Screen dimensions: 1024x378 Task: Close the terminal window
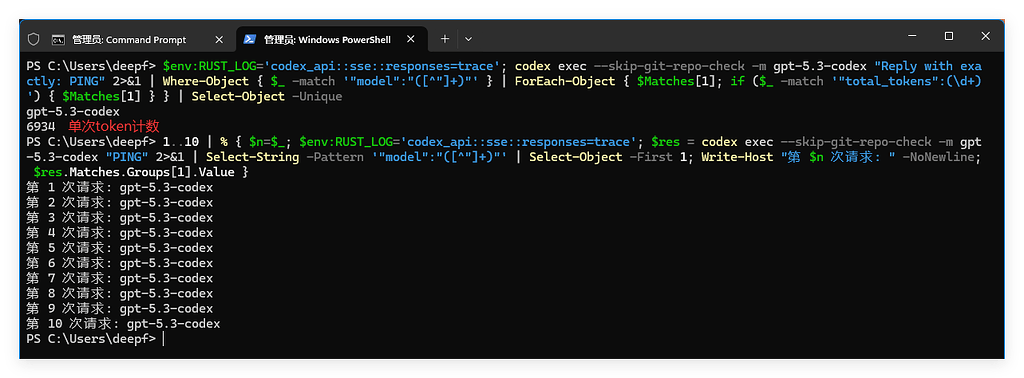985,37
